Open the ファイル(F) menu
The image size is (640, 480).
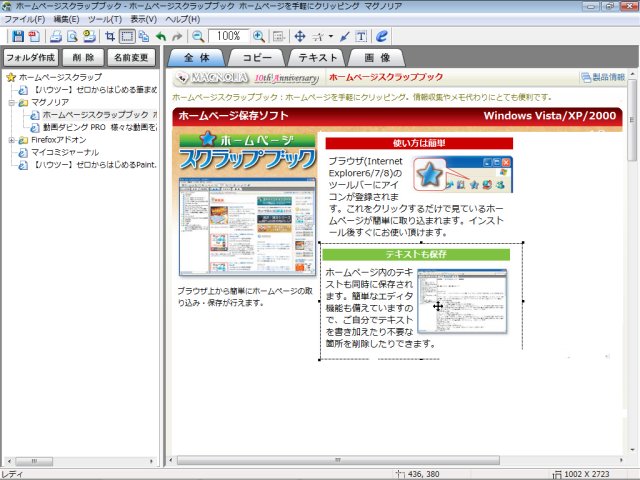24,19
